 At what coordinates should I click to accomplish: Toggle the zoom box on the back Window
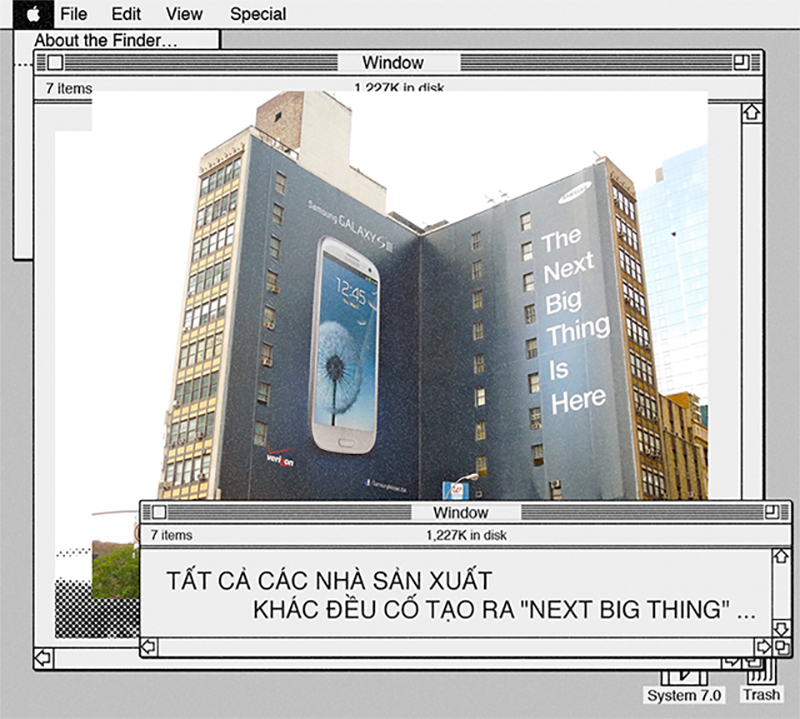740,62
